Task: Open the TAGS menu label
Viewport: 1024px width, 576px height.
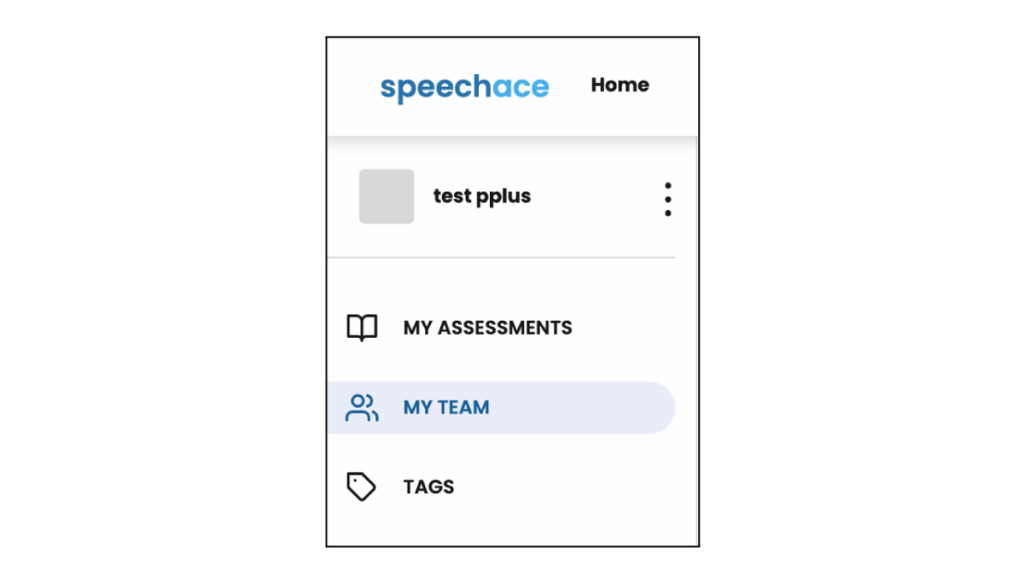Action: pyautogui.click(x=428, y=487)
